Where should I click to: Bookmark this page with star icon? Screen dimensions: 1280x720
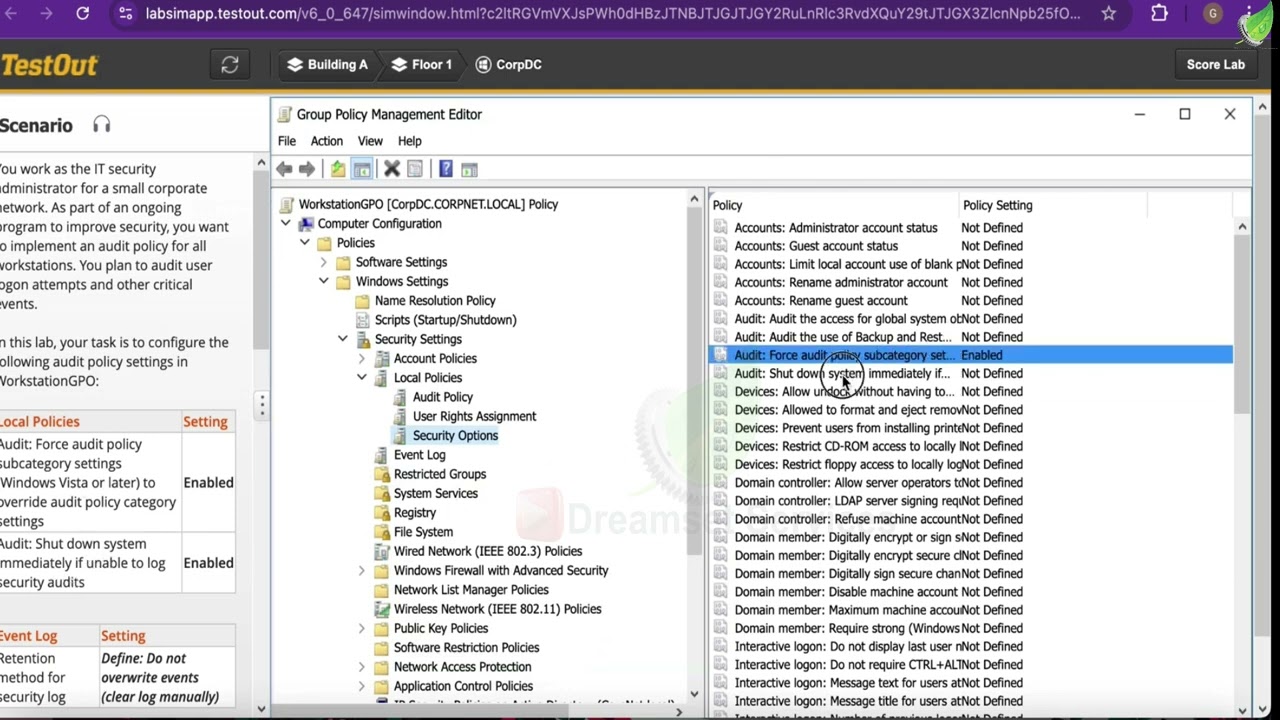[1108, 13]
